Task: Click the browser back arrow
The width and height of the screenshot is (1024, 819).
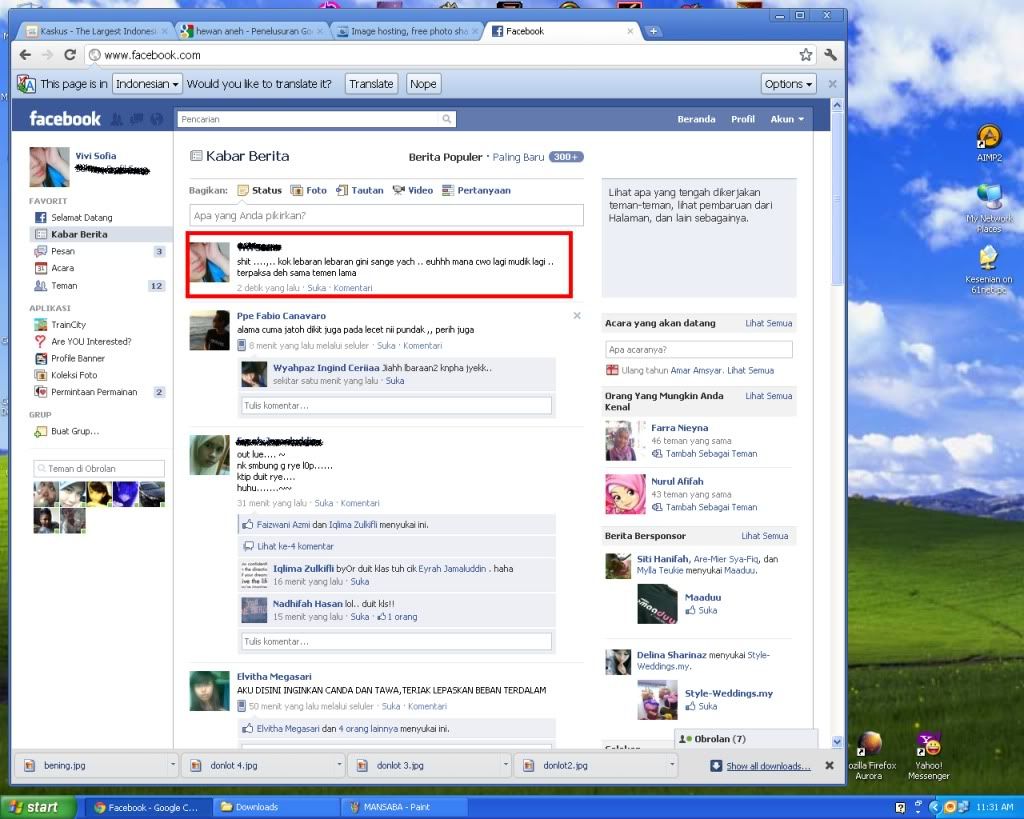Action: (x=25, y=55)
